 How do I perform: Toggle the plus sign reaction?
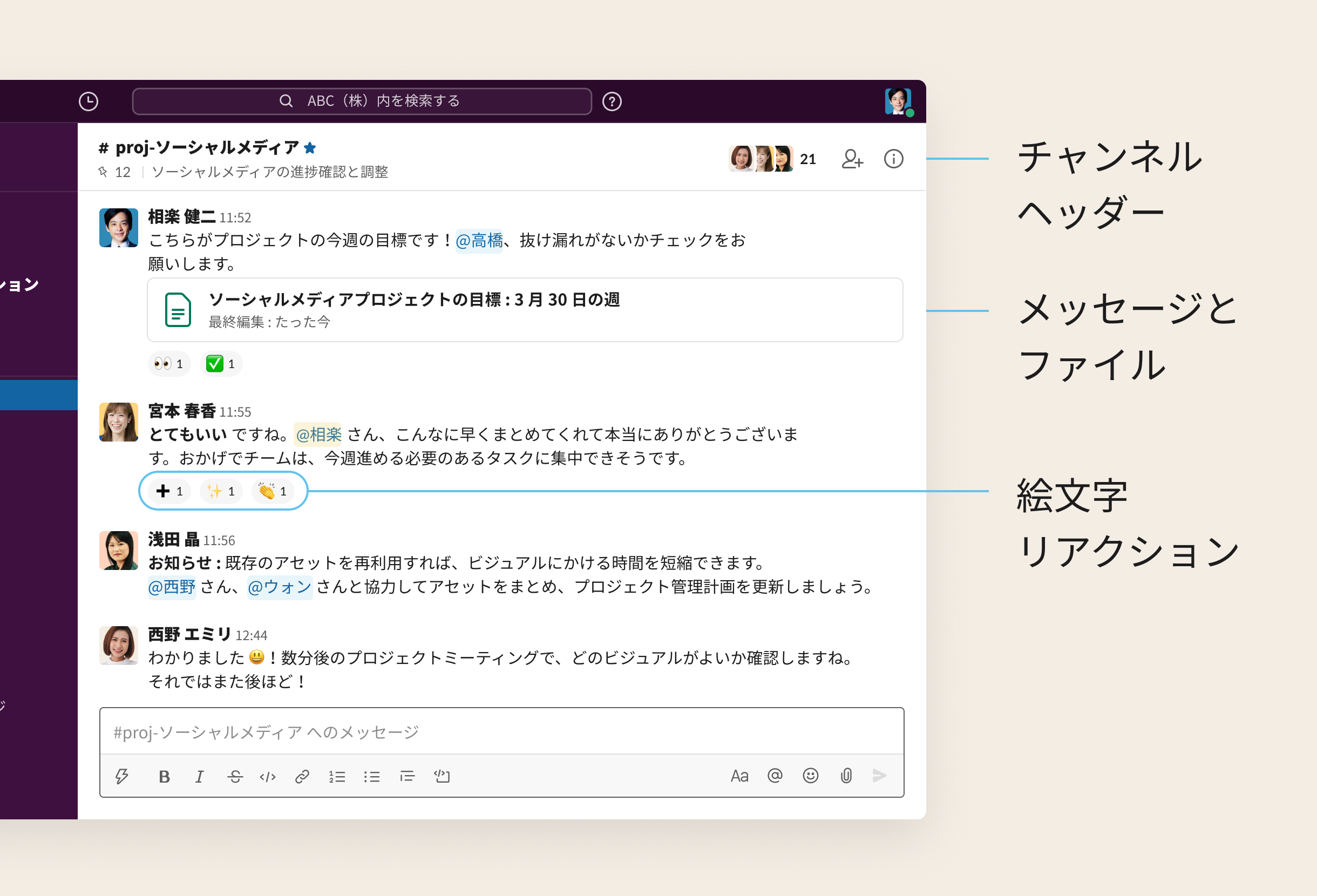pos(169,491)
